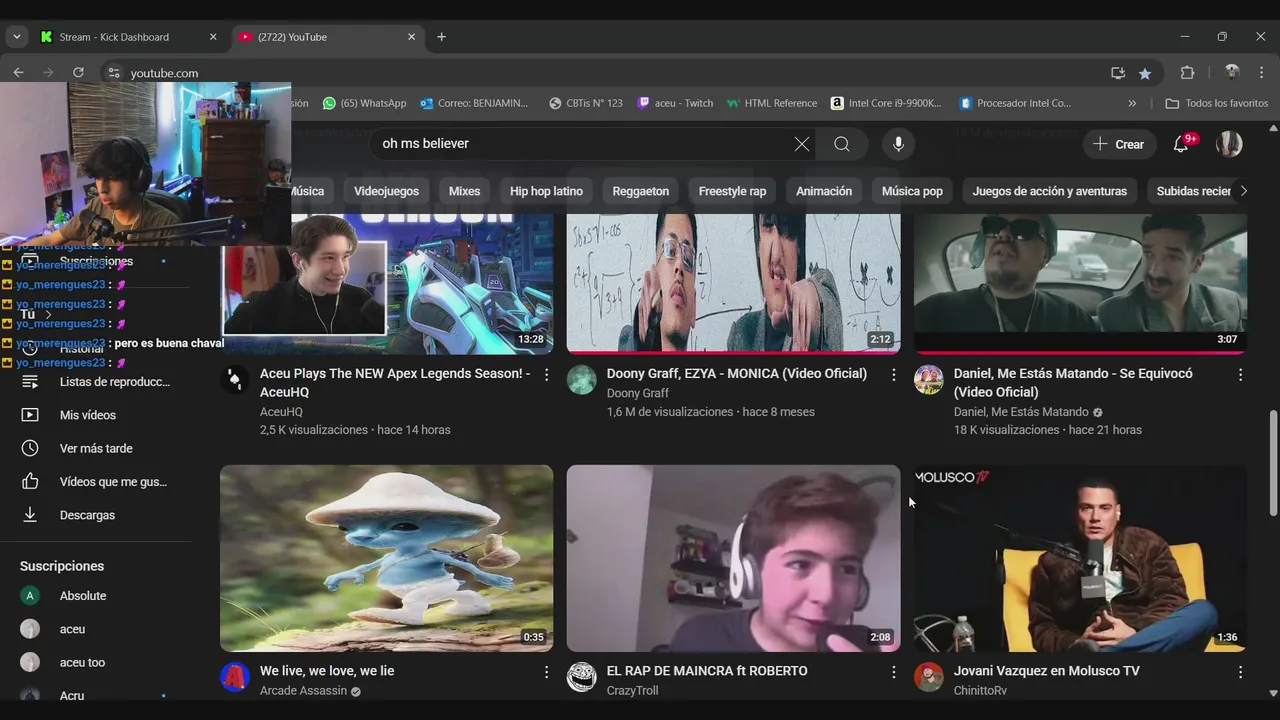Start voice search with microphone
This screenshot has height=720, width=1280.
coord(898,144)
